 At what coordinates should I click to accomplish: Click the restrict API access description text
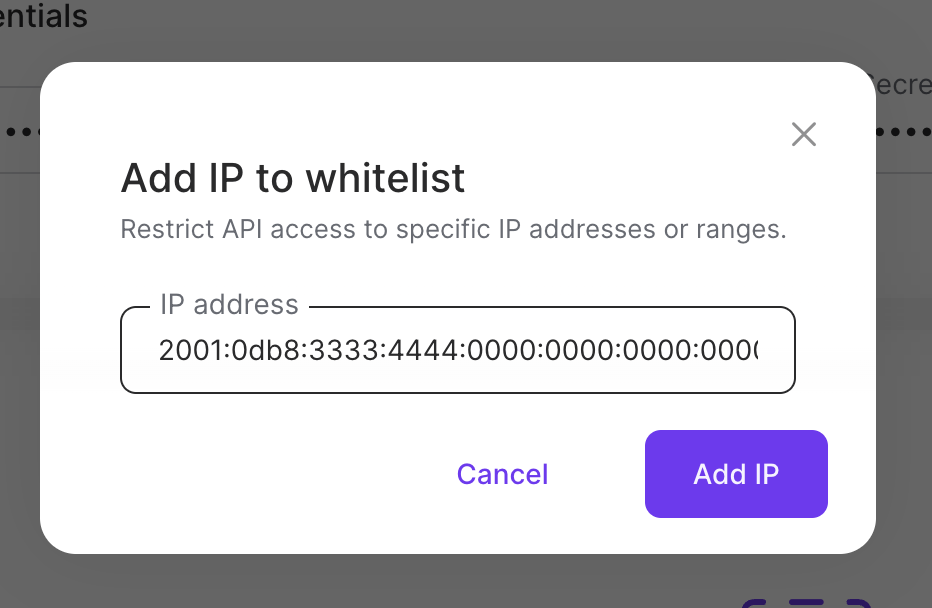[453, 229]
